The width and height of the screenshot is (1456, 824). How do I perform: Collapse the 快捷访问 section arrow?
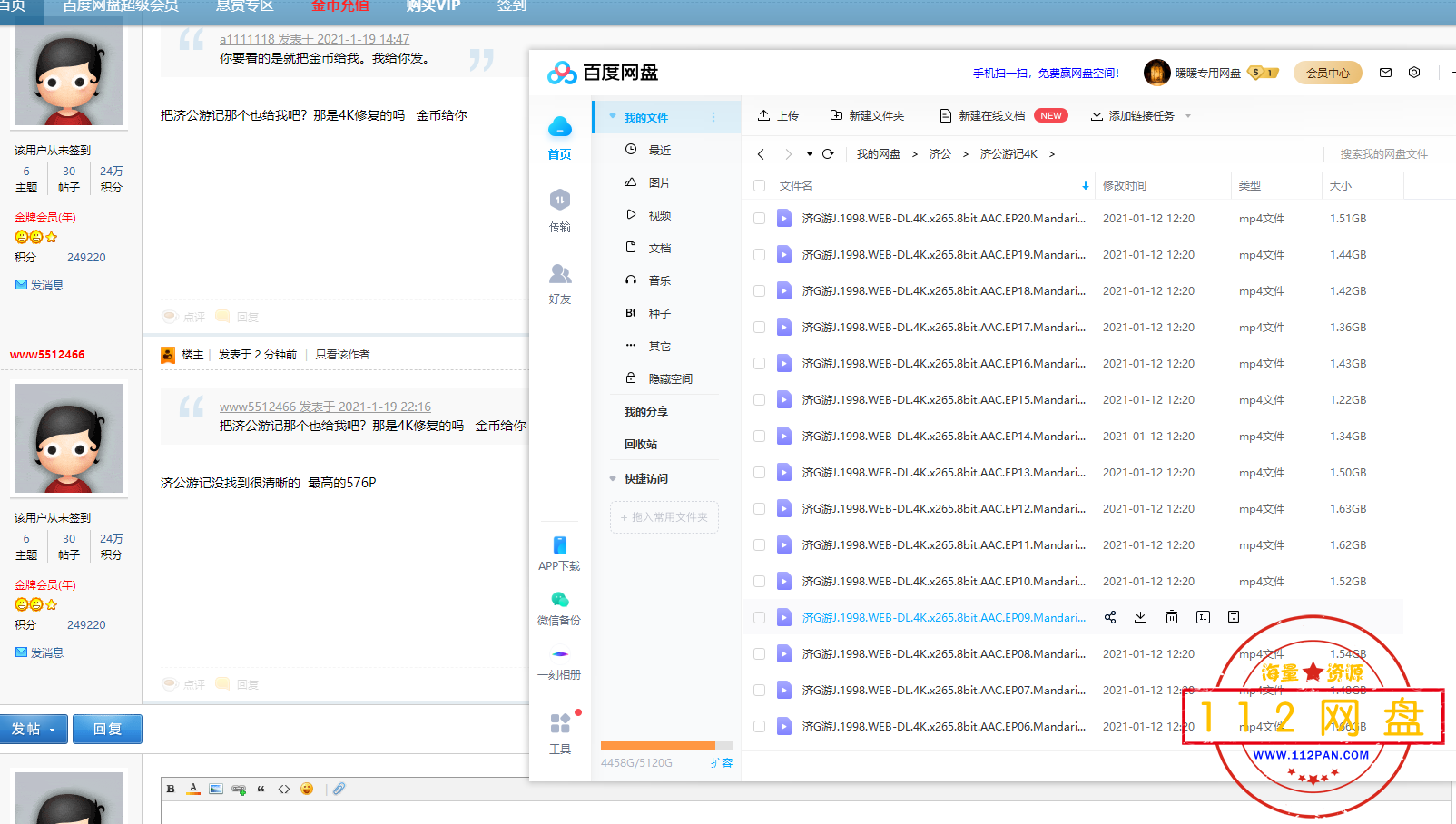tap(613, 478)
